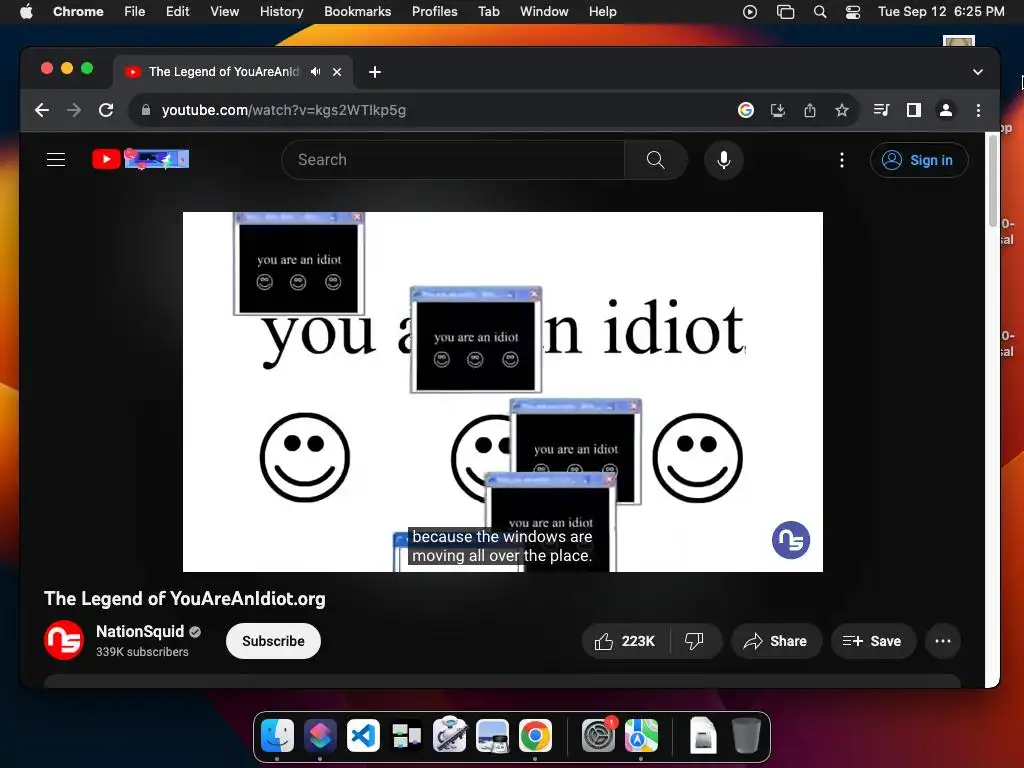1024x768 pixels.
Task: Open the View menu
Action: pos(224,11)
